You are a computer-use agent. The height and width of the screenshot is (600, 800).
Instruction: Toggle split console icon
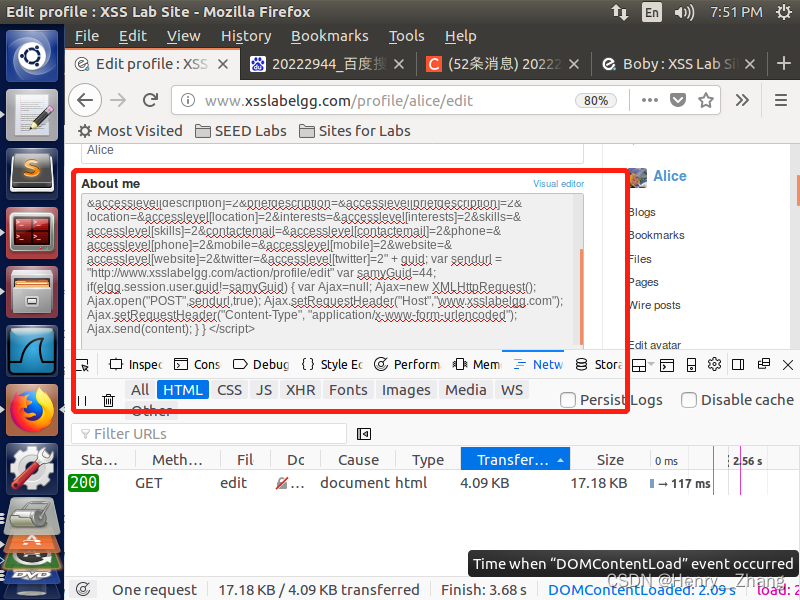(x=667, y=365)
